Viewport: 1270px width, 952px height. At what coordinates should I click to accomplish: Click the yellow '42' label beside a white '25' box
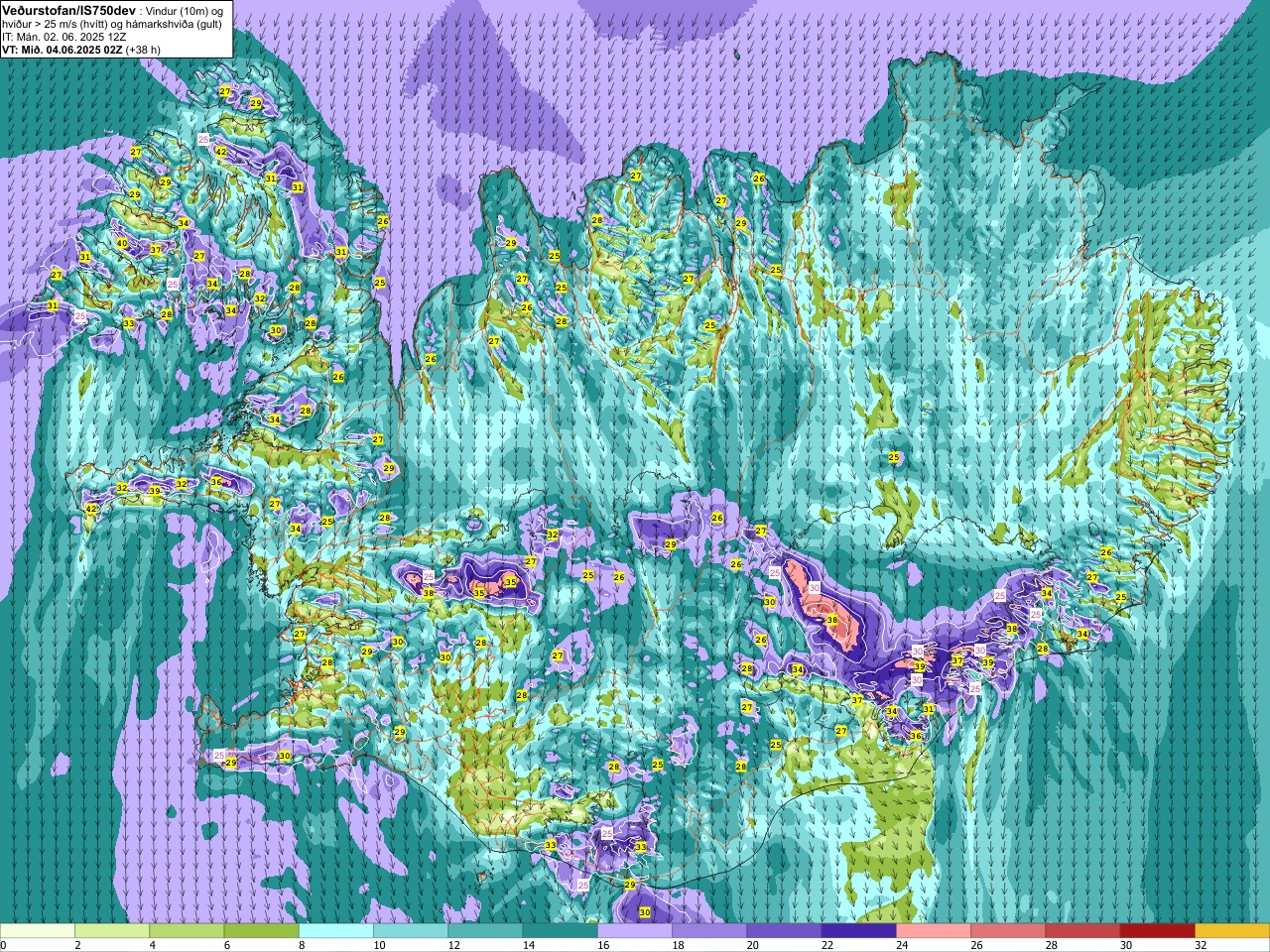[221, 152]
